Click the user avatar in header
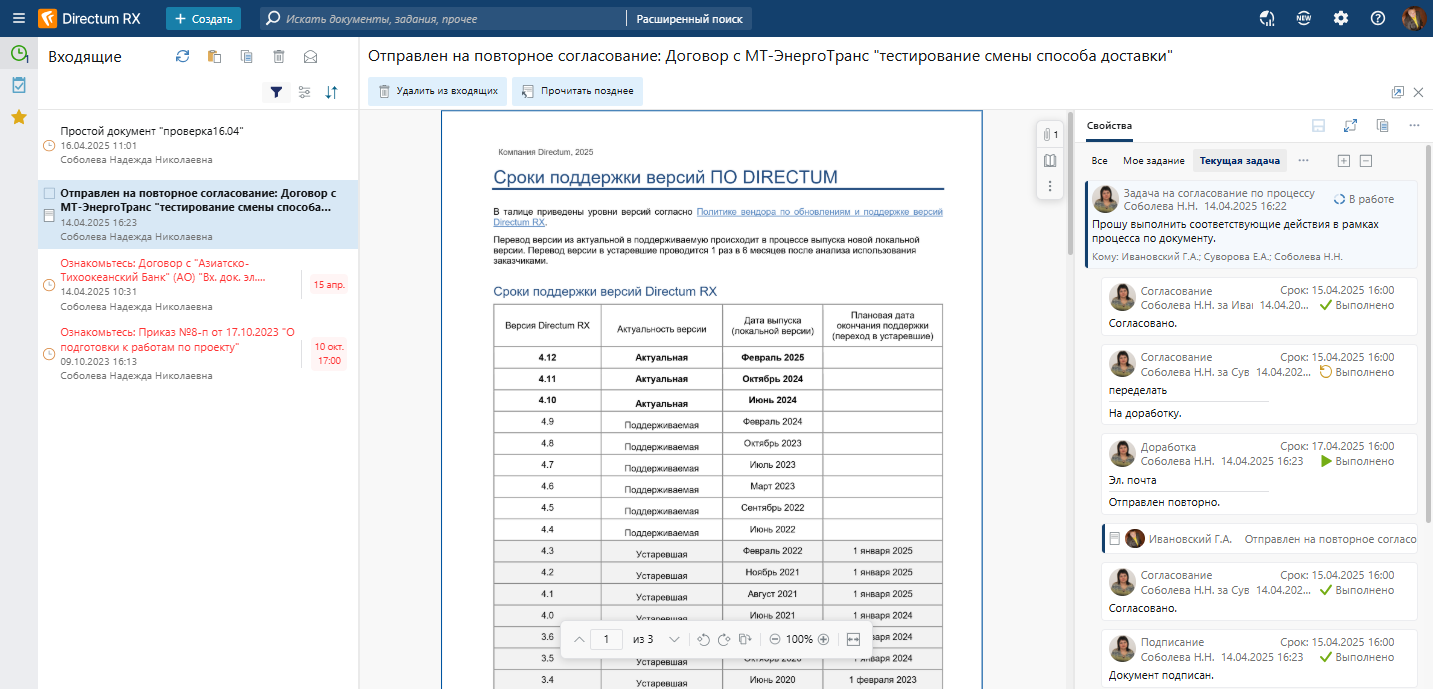This screenshot has width=1433, height=689. (x=1413, y=18)
